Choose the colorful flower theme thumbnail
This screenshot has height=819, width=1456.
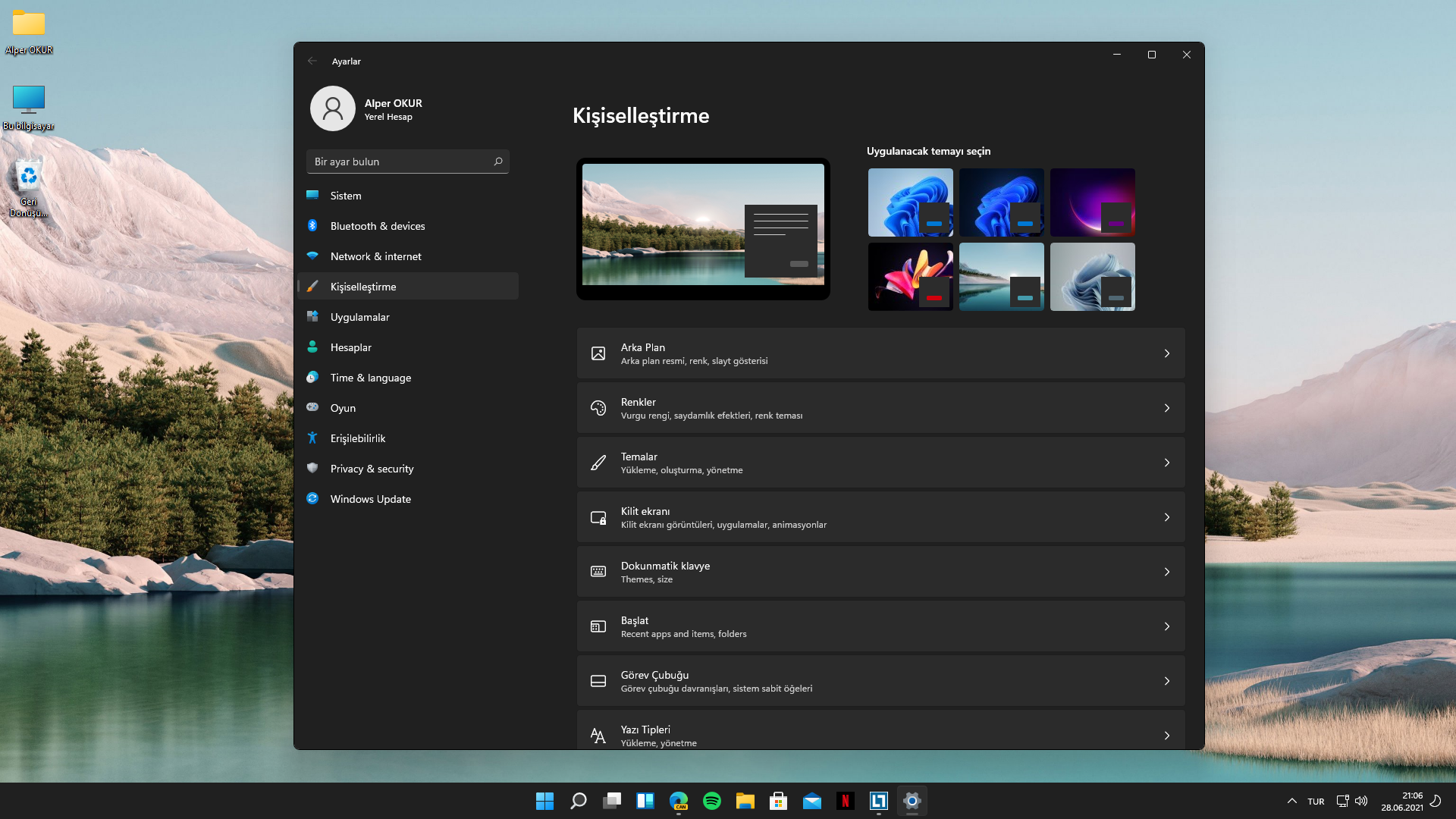[910, 276]
